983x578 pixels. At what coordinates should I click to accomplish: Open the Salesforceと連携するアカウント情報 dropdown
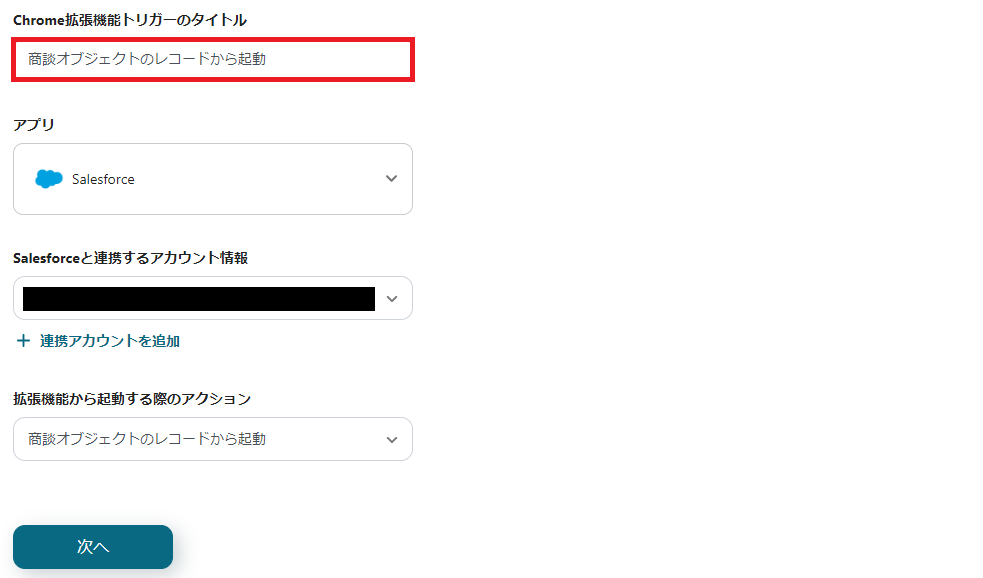212,298
